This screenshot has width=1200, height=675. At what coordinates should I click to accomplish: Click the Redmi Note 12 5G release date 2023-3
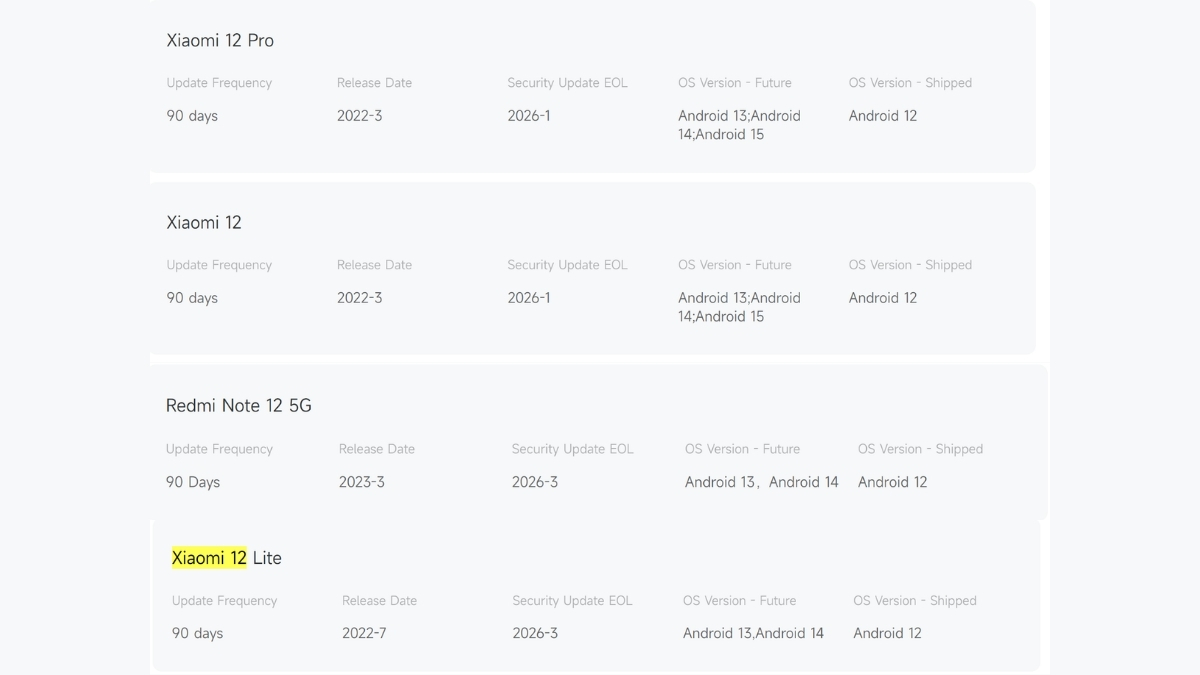[362, 482]
